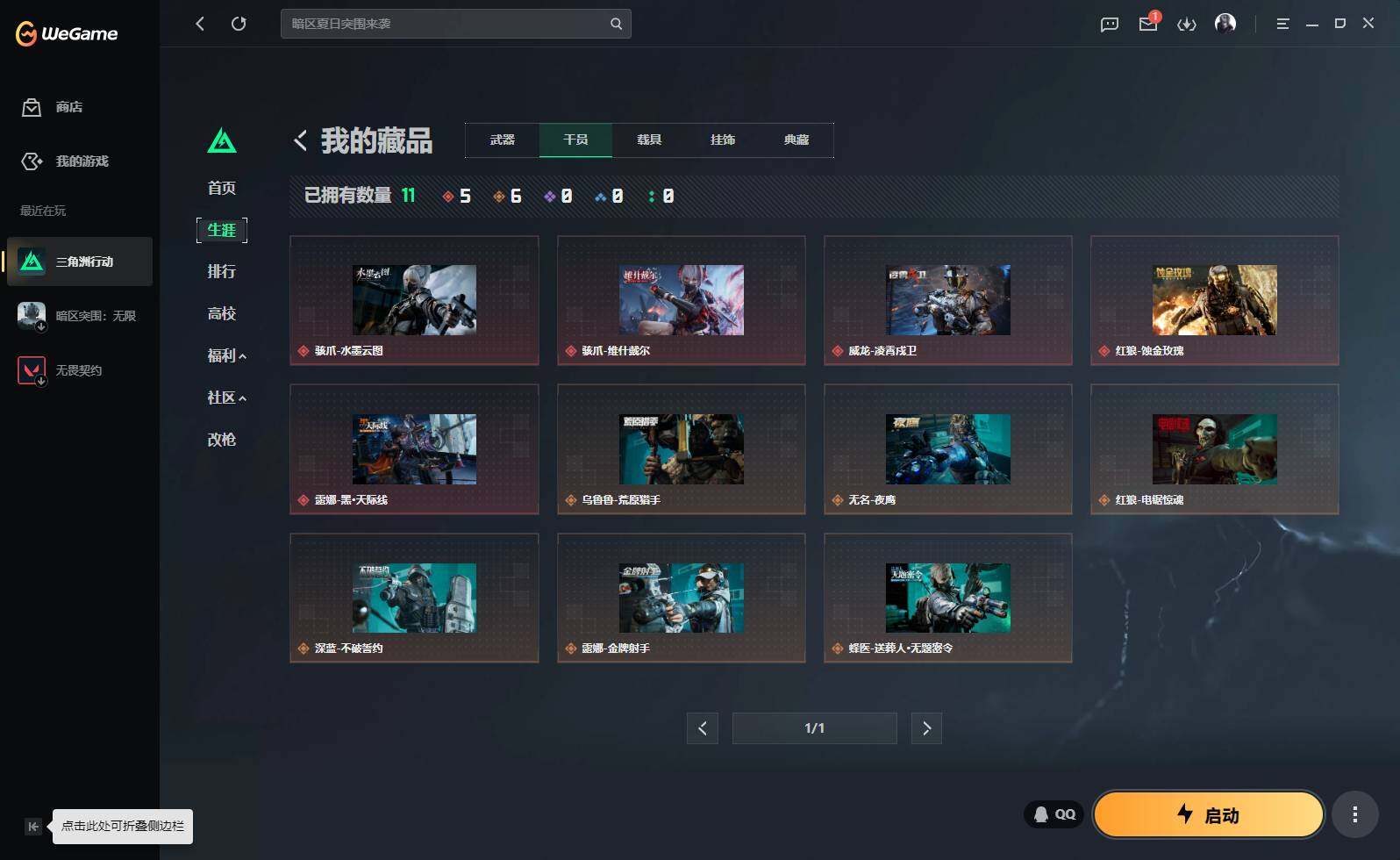Click the search magnifier icon
Viewport: 1400px width, 860px height.
coord(616,24)
